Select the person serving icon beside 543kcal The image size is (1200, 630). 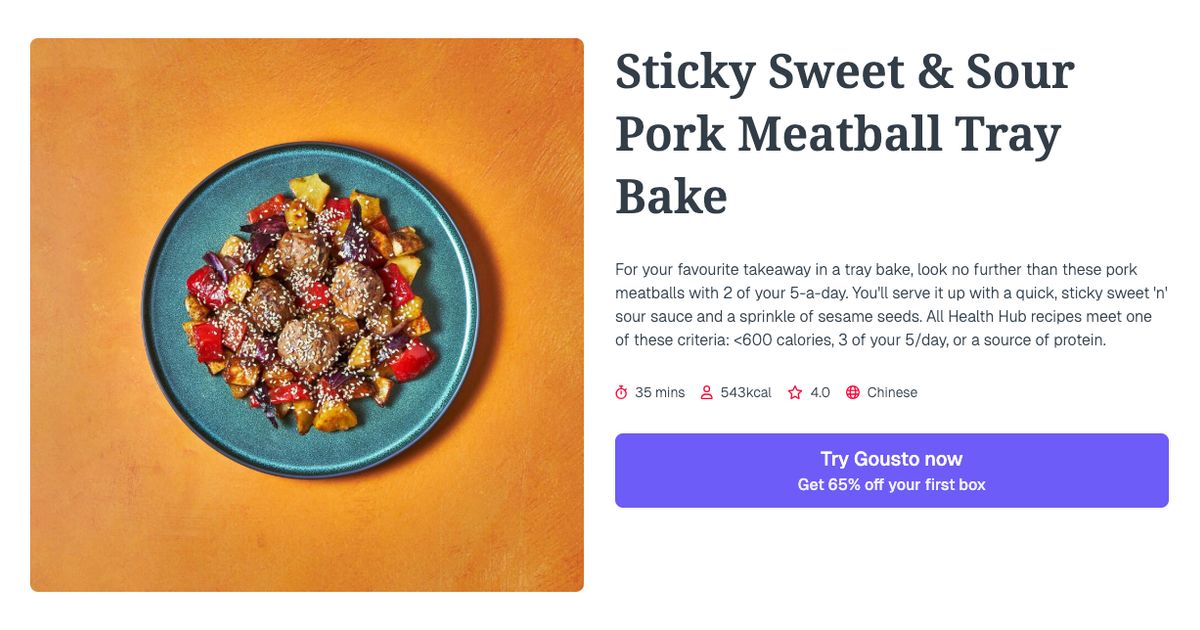click(x=707, y=392)
